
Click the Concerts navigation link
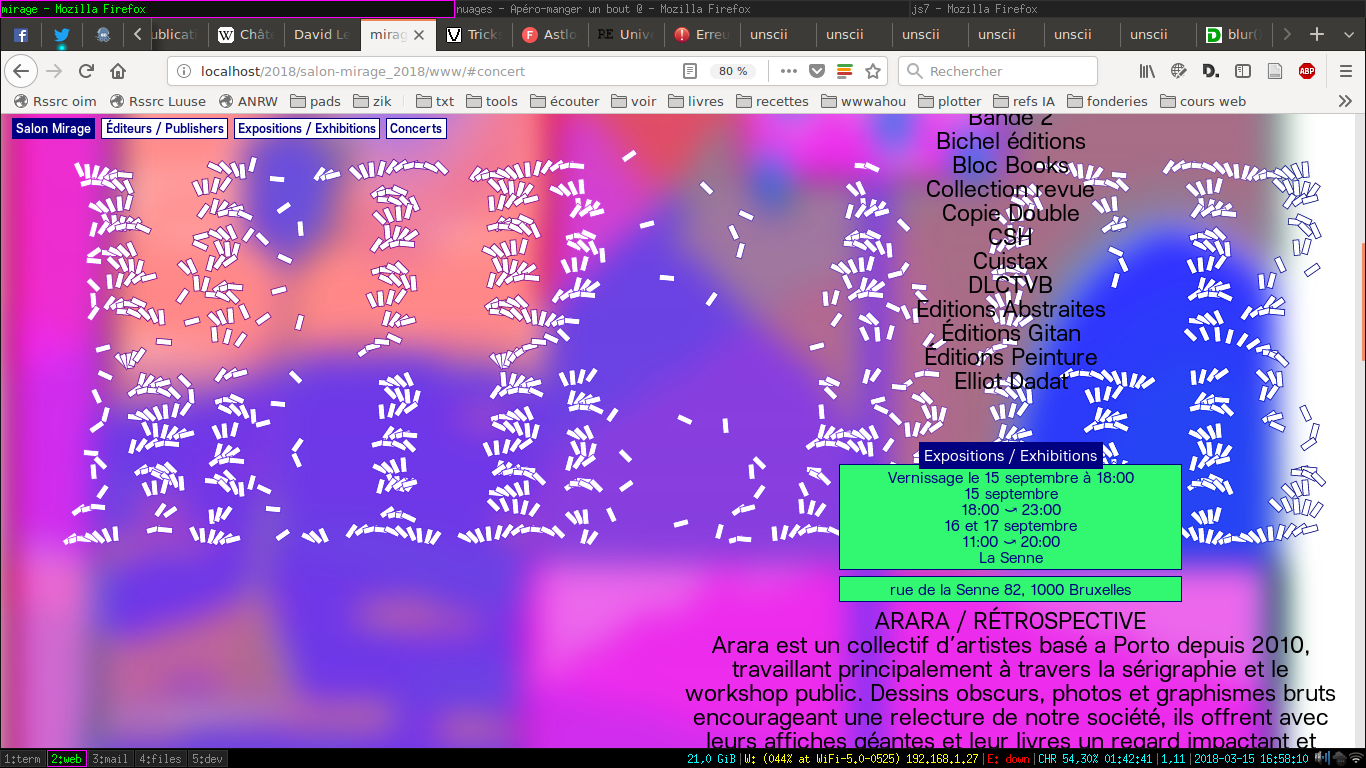coord(415,129)
